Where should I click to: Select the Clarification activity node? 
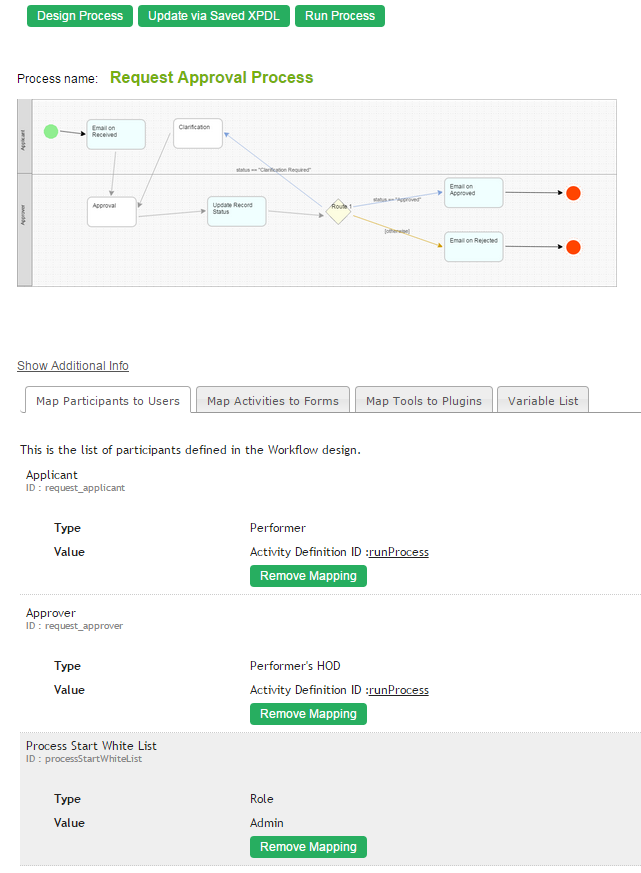coord(197,134)
